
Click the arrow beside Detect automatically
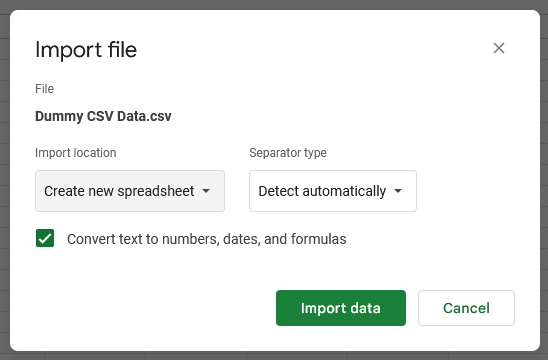point(398,191)
